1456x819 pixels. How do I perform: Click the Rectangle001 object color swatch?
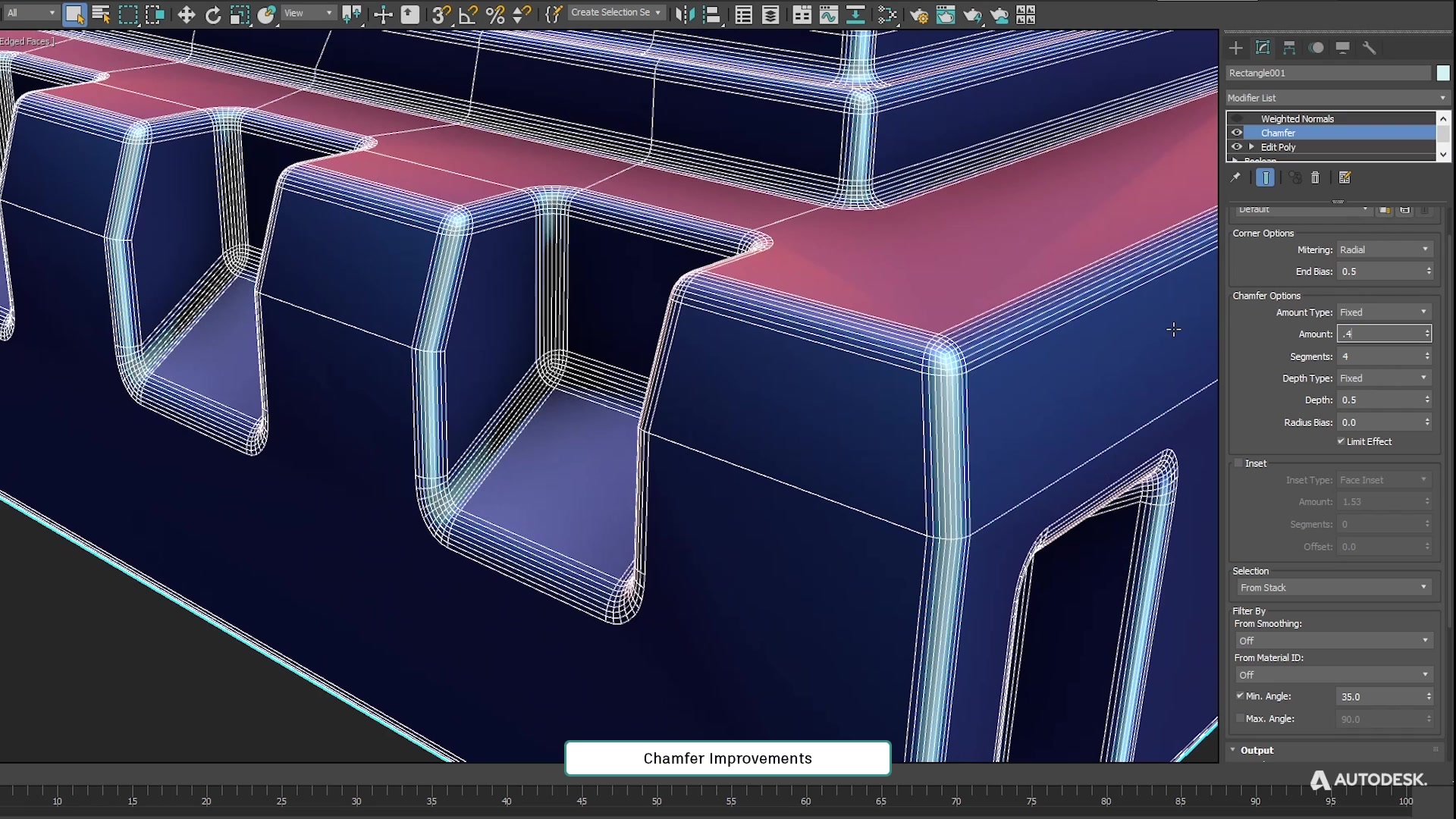[1443, 72]
